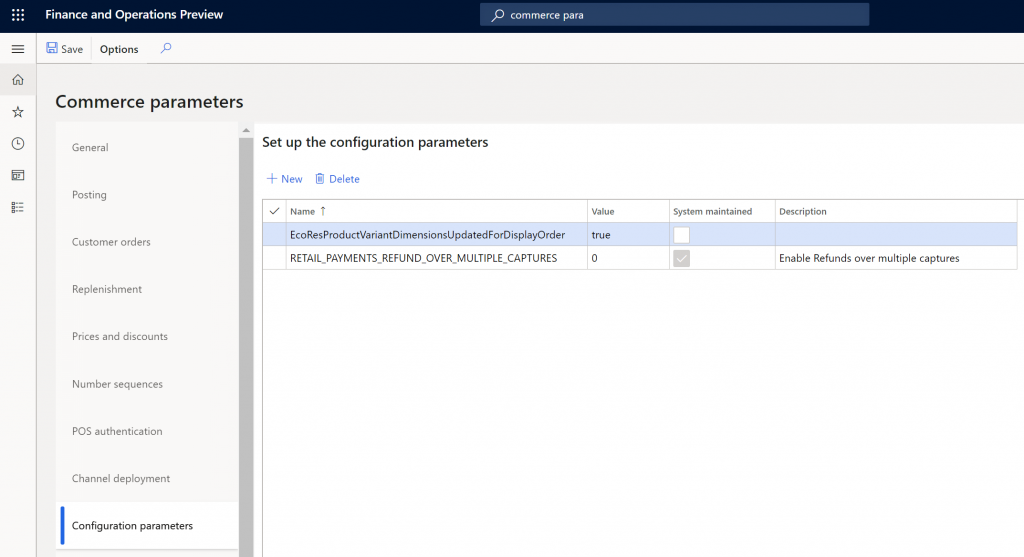This screenshot has height=557, width=1024.
Task: Click the empty description cell of EcoRes row
Action: 896,234
